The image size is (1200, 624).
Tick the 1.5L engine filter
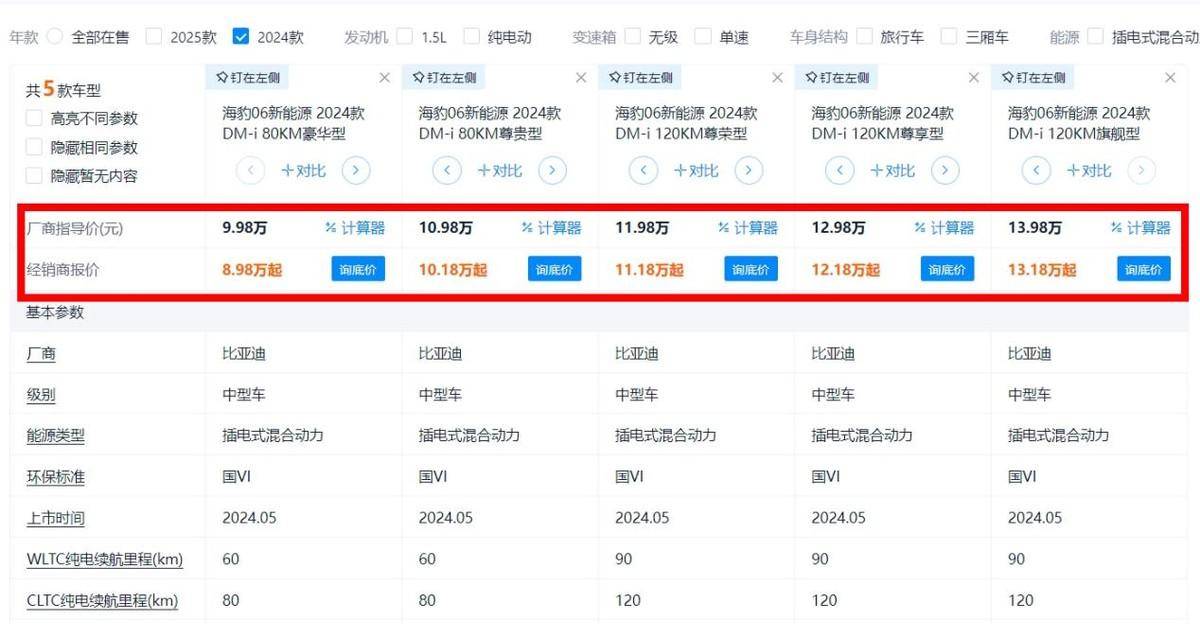404,37
